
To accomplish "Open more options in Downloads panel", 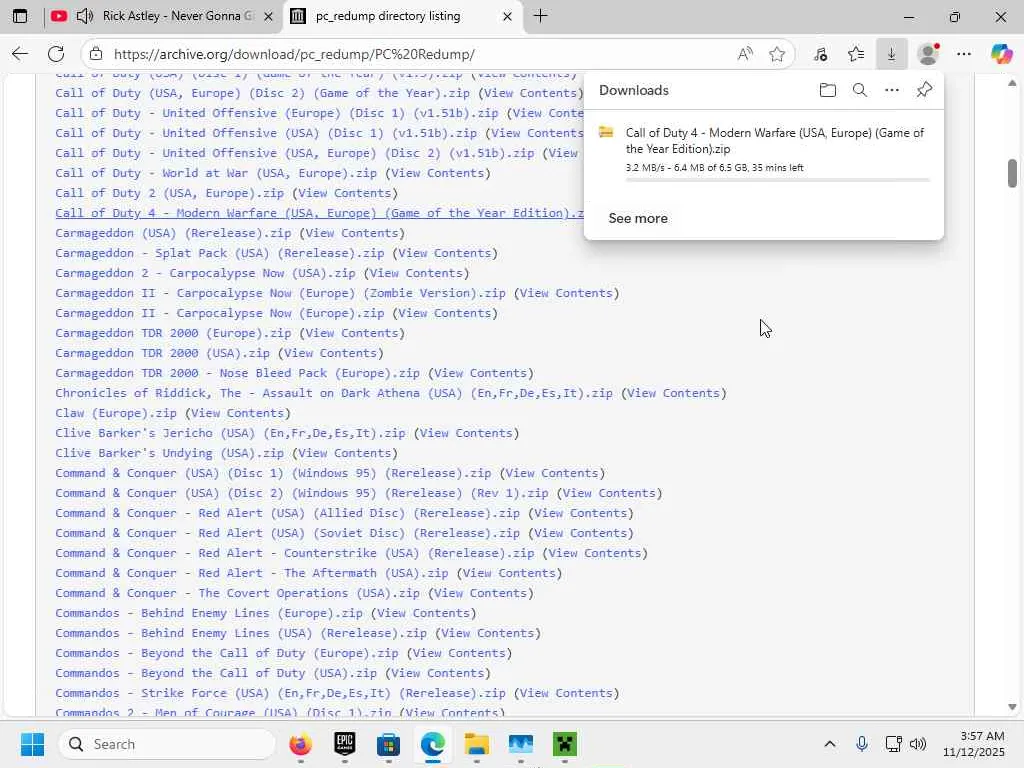I will coord(891,90).
